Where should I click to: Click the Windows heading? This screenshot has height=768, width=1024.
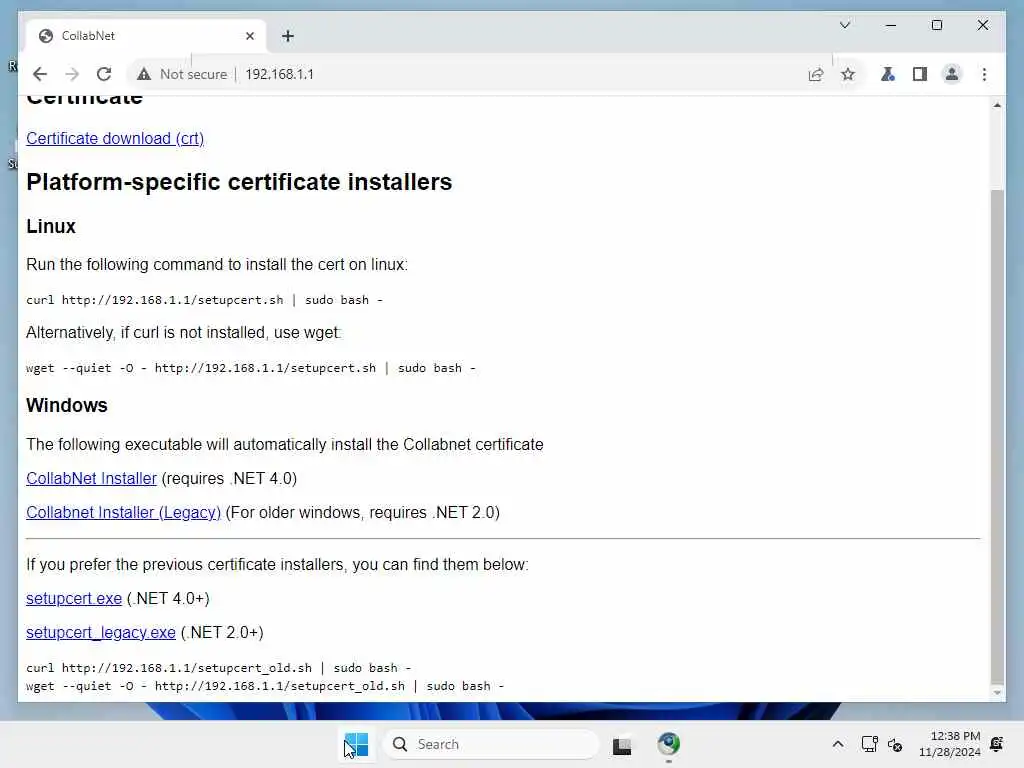coord(67,406)
